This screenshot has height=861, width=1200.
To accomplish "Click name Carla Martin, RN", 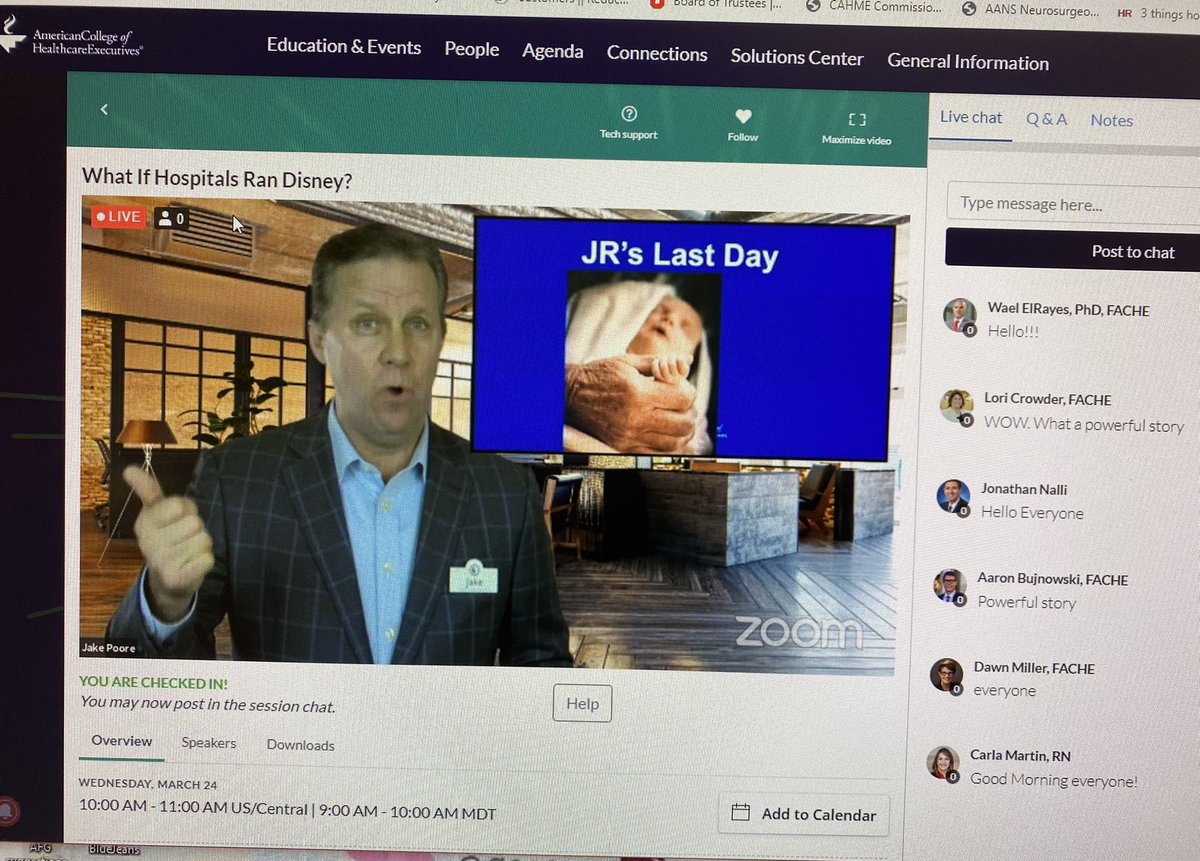I will click(x=1020, y=755).
